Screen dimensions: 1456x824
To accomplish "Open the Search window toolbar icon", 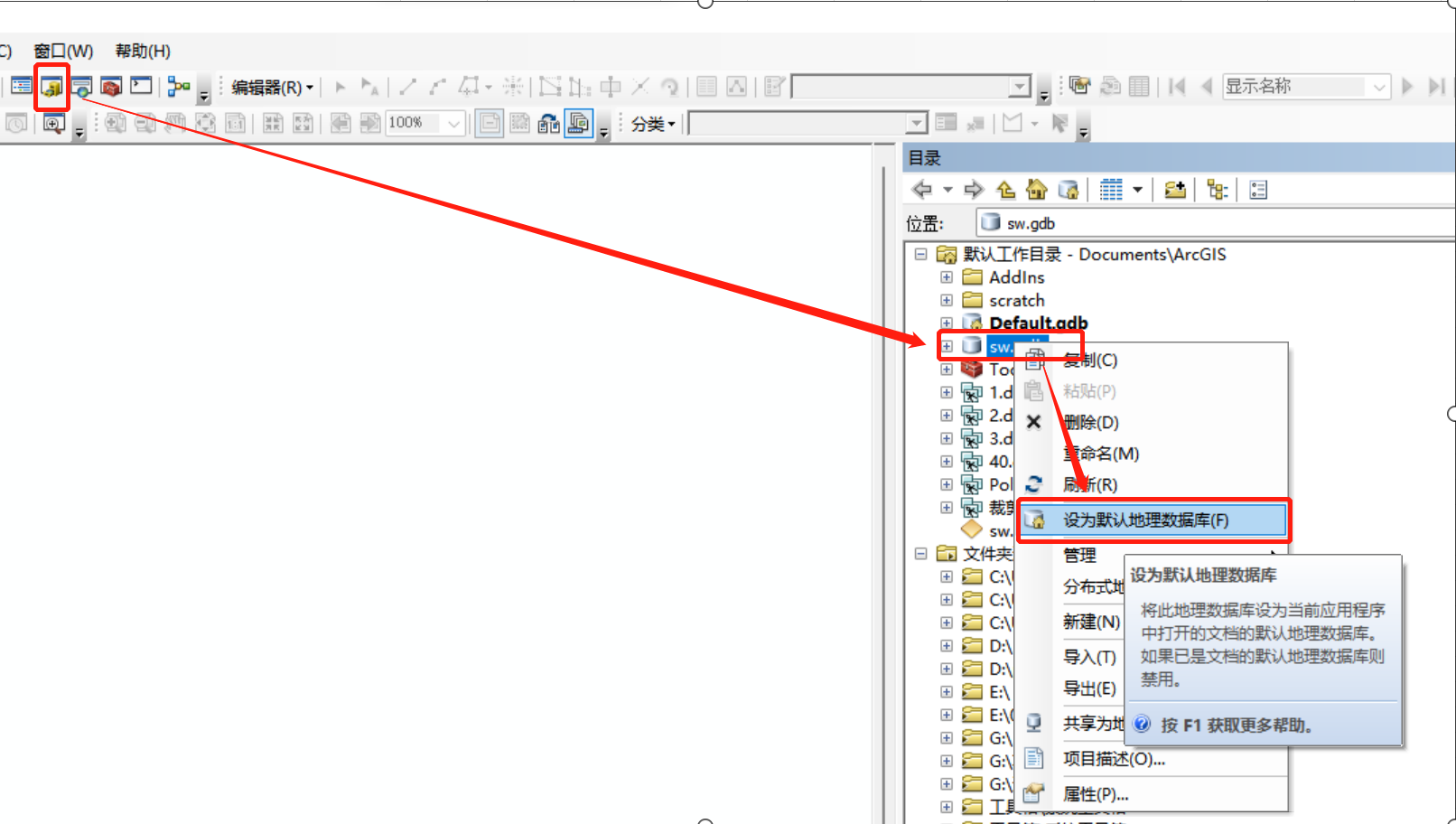I will pos(81,87).
